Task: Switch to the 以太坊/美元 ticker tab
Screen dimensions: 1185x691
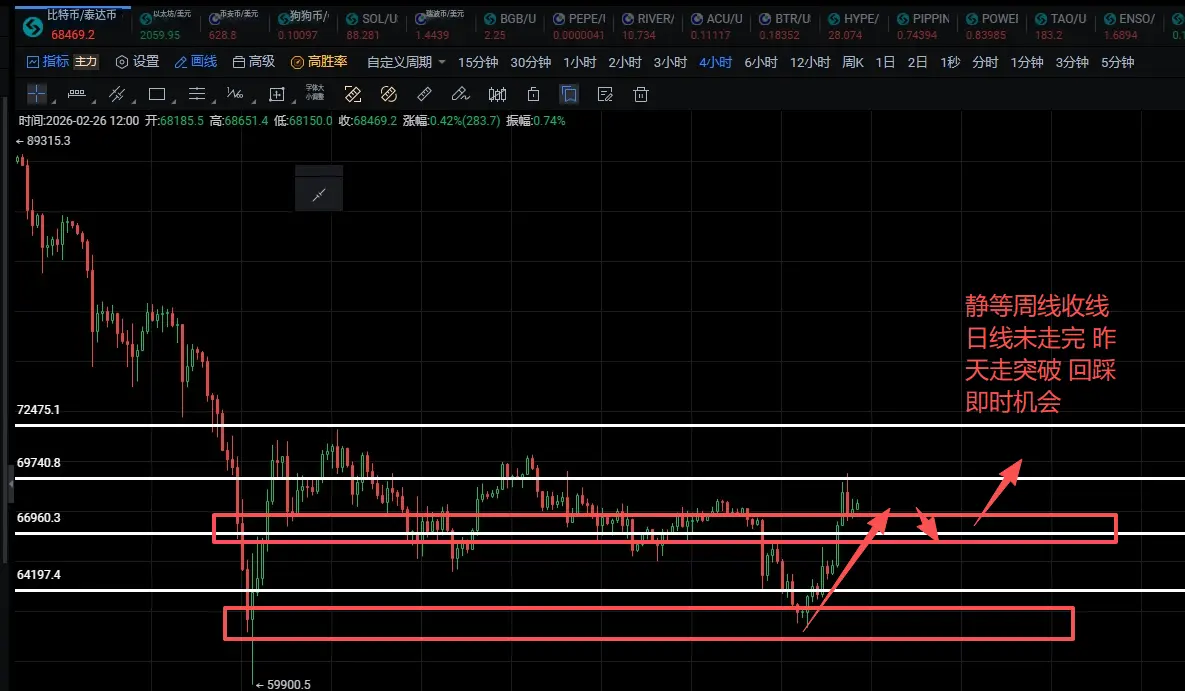Action: (166, 24)
